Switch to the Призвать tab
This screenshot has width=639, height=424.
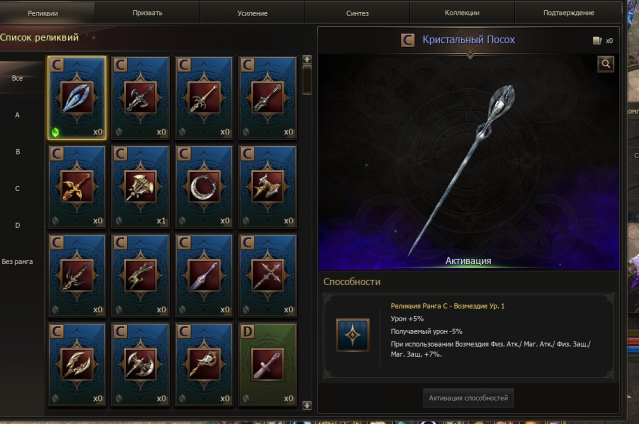(147, 13)
